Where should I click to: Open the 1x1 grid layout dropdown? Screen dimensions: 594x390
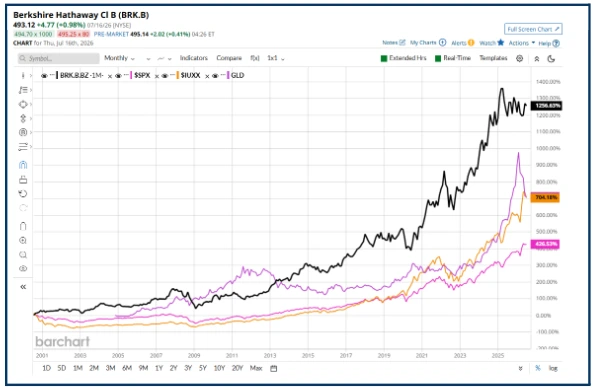[x=276, y=58]
